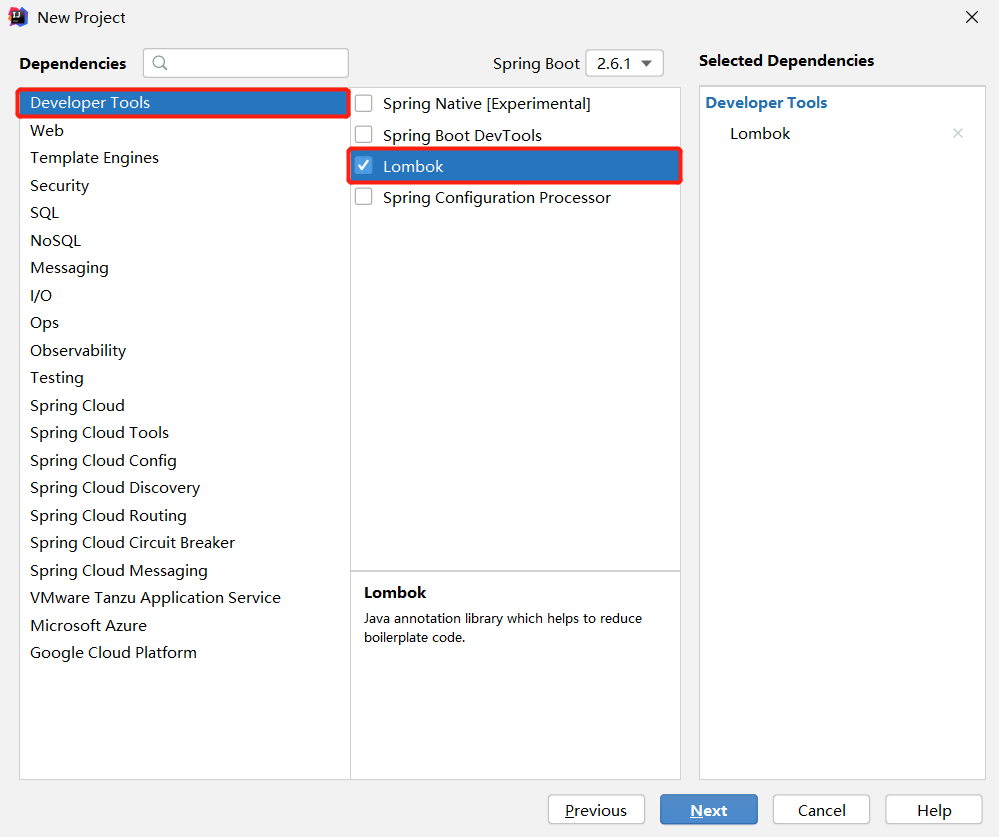
Task: Click the Lombok description title
Action: pyautogui.click(x=395, y=592)
